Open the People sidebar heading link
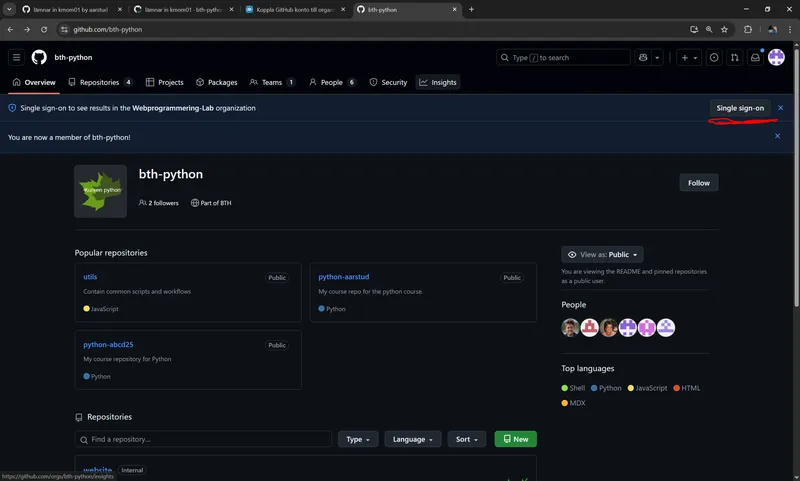 click(x=573, y=305)
